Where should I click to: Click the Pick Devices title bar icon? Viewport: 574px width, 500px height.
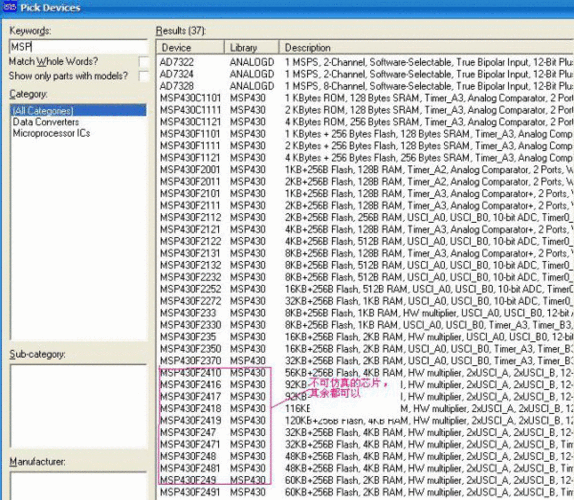tap(9, 7)
